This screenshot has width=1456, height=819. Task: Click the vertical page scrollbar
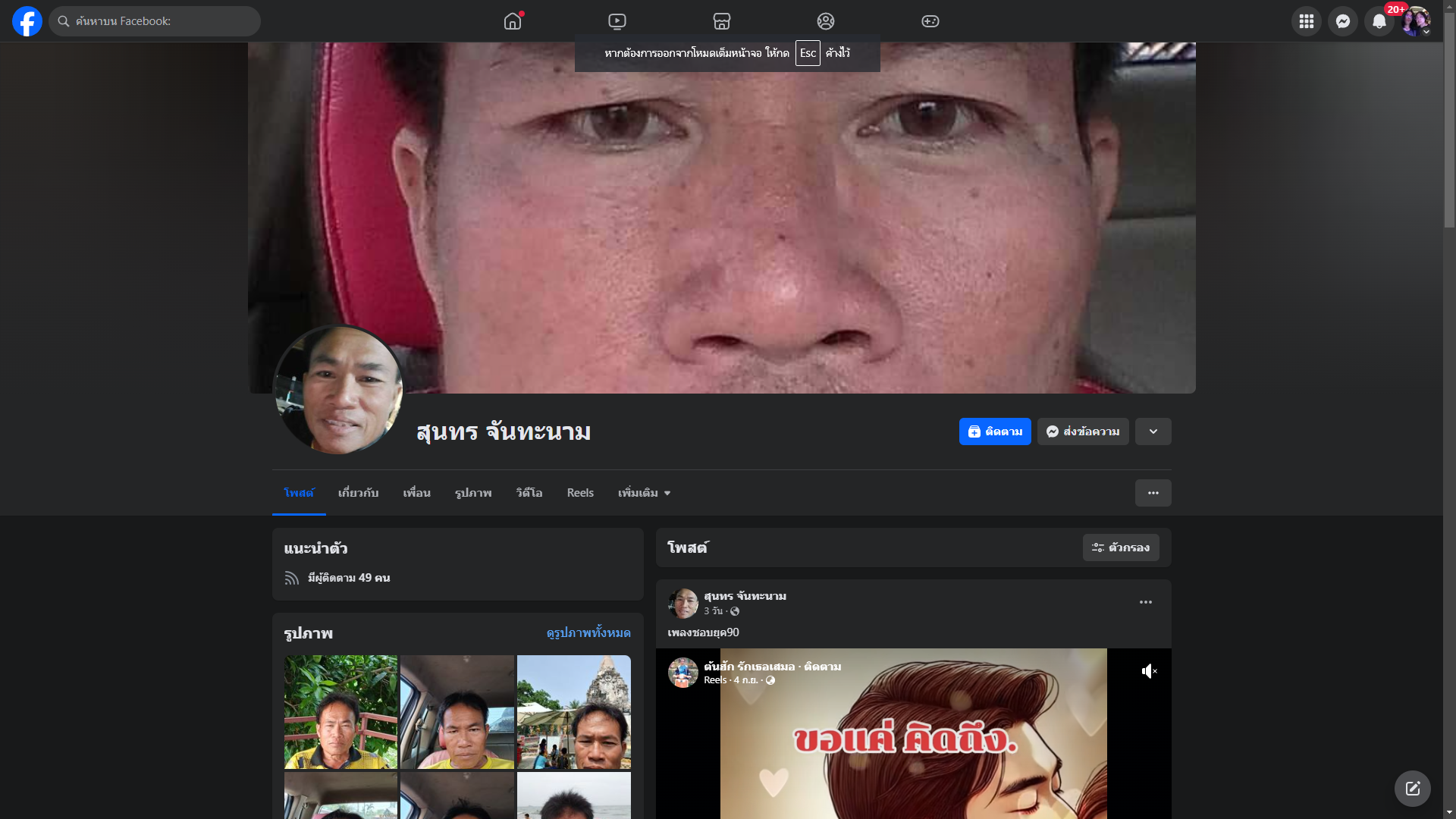pyautogui.click(x=1449, y=121)
